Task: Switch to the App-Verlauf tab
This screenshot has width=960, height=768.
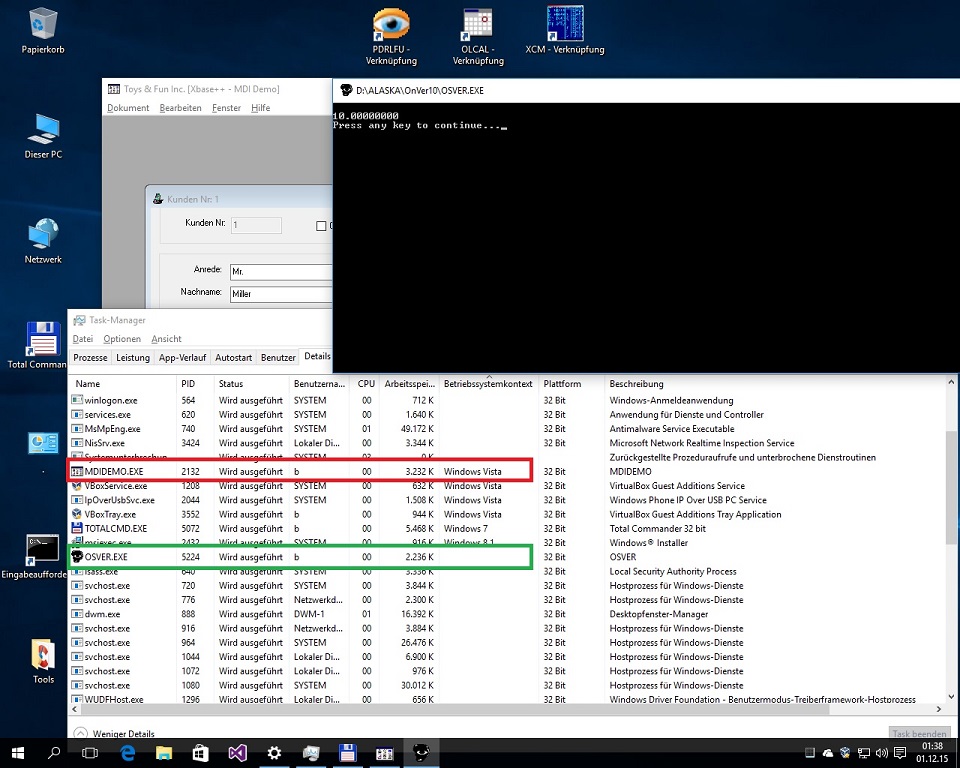Action: (182, 358)
